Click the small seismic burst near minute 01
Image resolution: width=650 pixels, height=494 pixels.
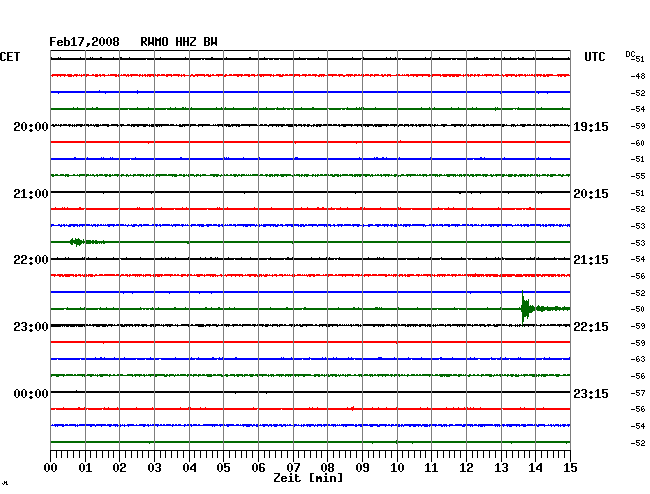(86, 242)
